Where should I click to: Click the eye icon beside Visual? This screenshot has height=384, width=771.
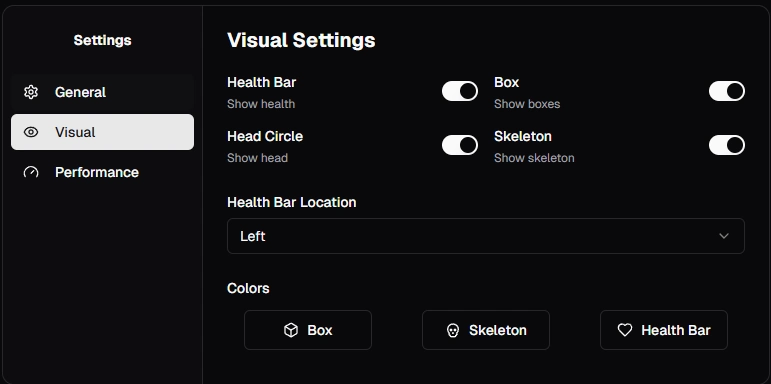[31, 132]
